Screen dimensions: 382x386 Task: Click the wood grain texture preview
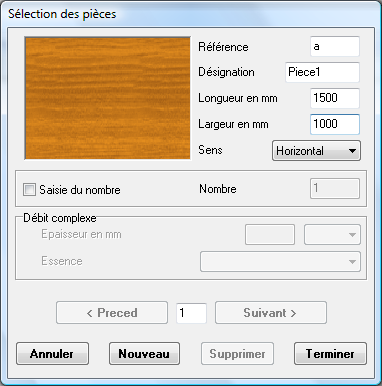[x=108, y=98]
